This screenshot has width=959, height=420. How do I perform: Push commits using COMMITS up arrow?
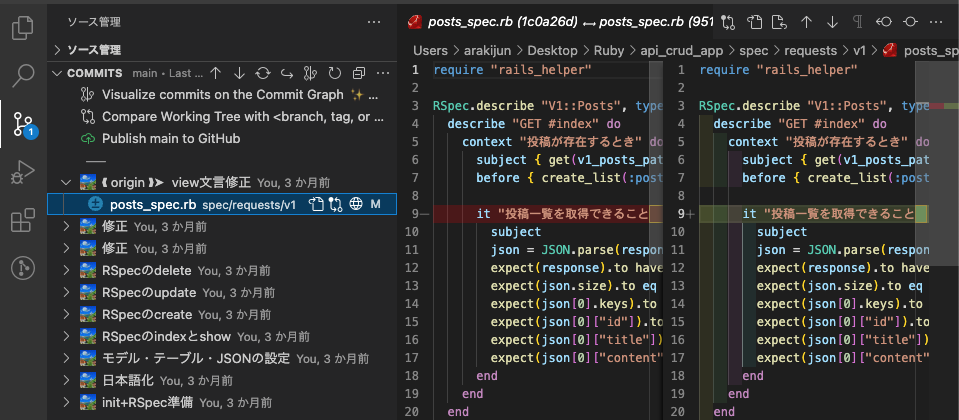coord(215,73)
